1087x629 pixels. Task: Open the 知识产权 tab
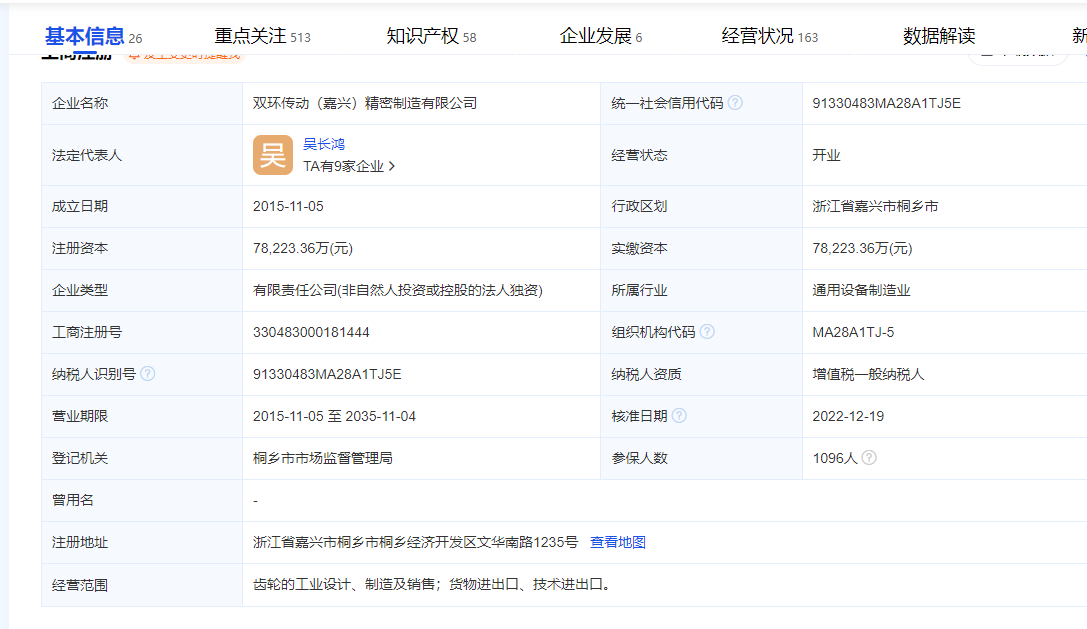[x=431, y=36]
